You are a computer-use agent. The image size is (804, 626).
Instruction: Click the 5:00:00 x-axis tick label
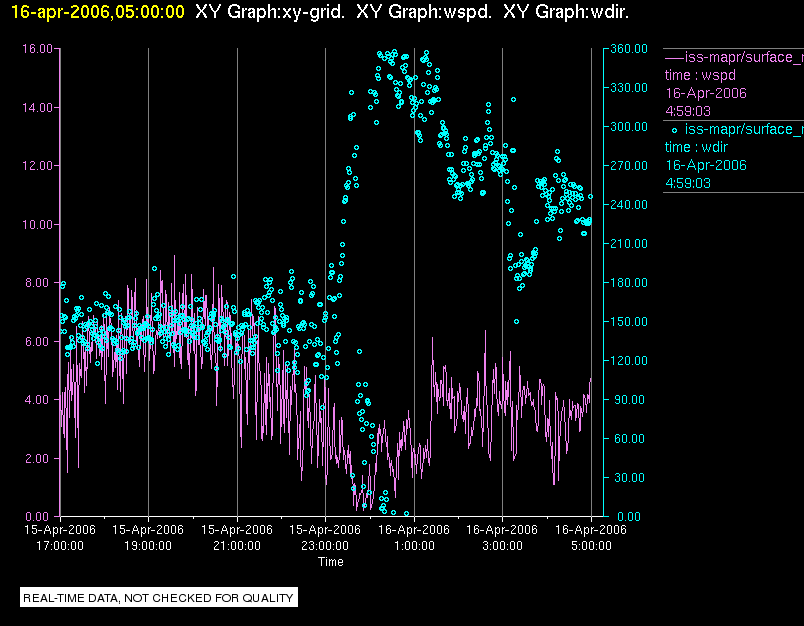(590, 546)
